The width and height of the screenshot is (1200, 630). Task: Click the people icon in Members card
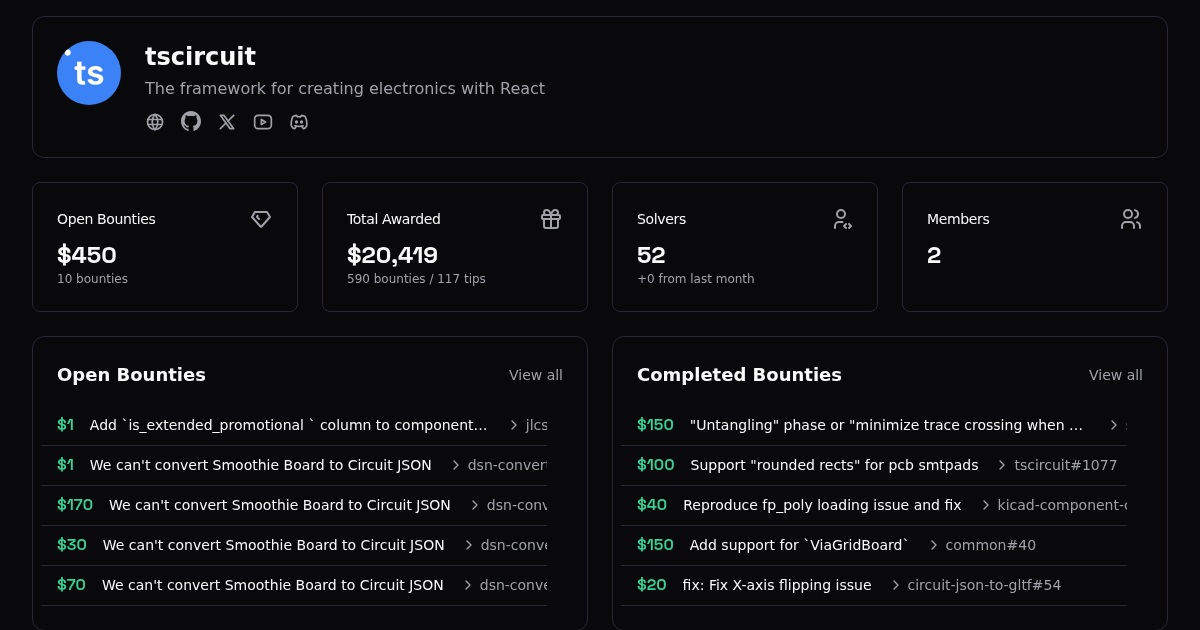1131,219
